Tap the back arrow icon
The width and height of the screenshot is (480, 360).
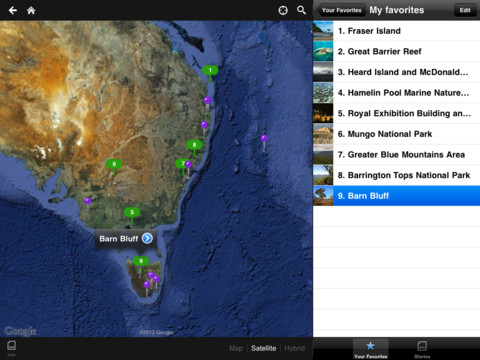click(x=13, y=10)
